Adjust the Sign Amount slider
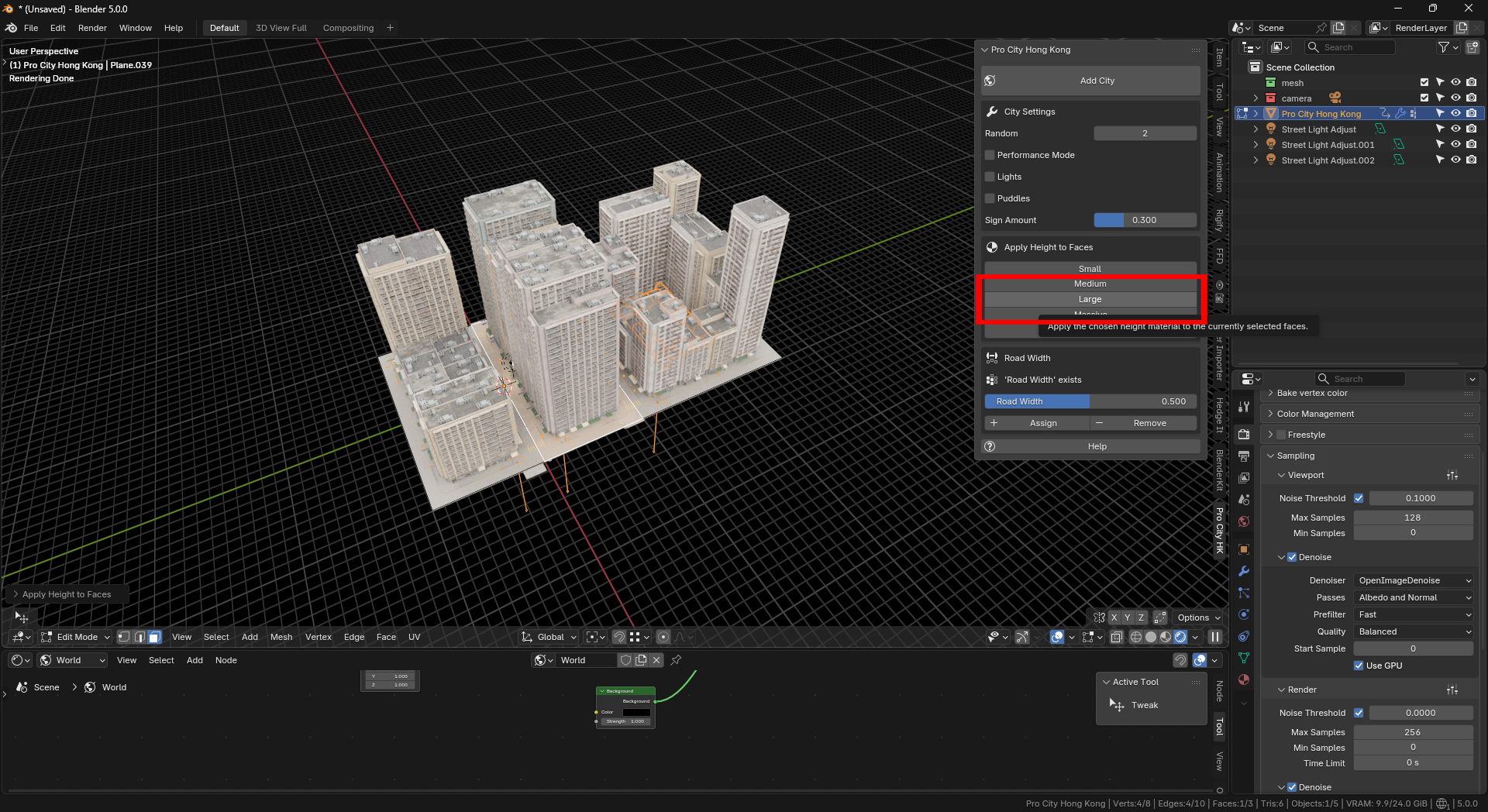The image size is (1488, 812). pos(1145,220)
